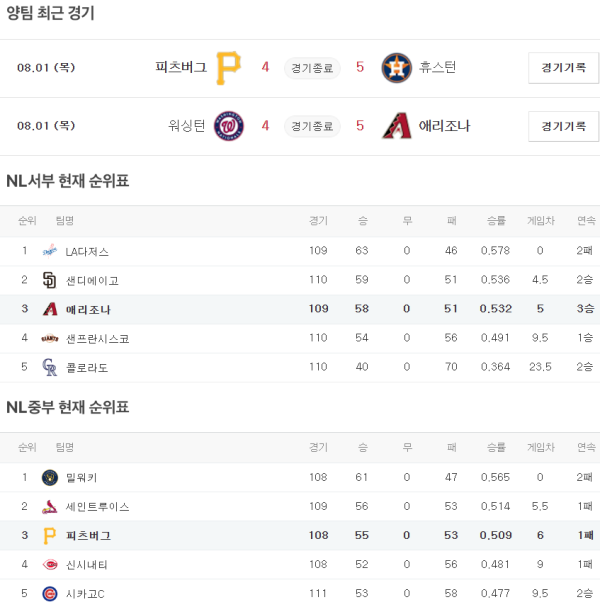600x607 pixels.
Task: Click the San Diego Padres logo
Action: pos(50,280)
